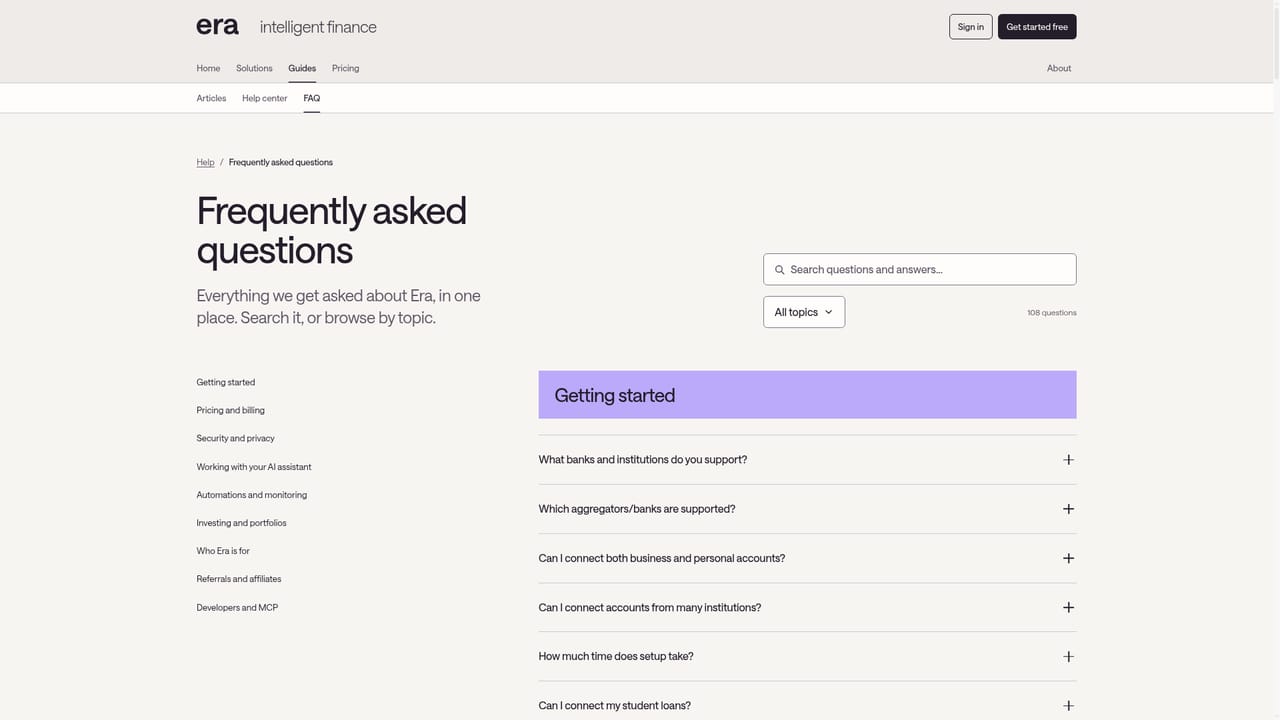Expand "Can I connect my student loans?"

click(x=807, y=705)
